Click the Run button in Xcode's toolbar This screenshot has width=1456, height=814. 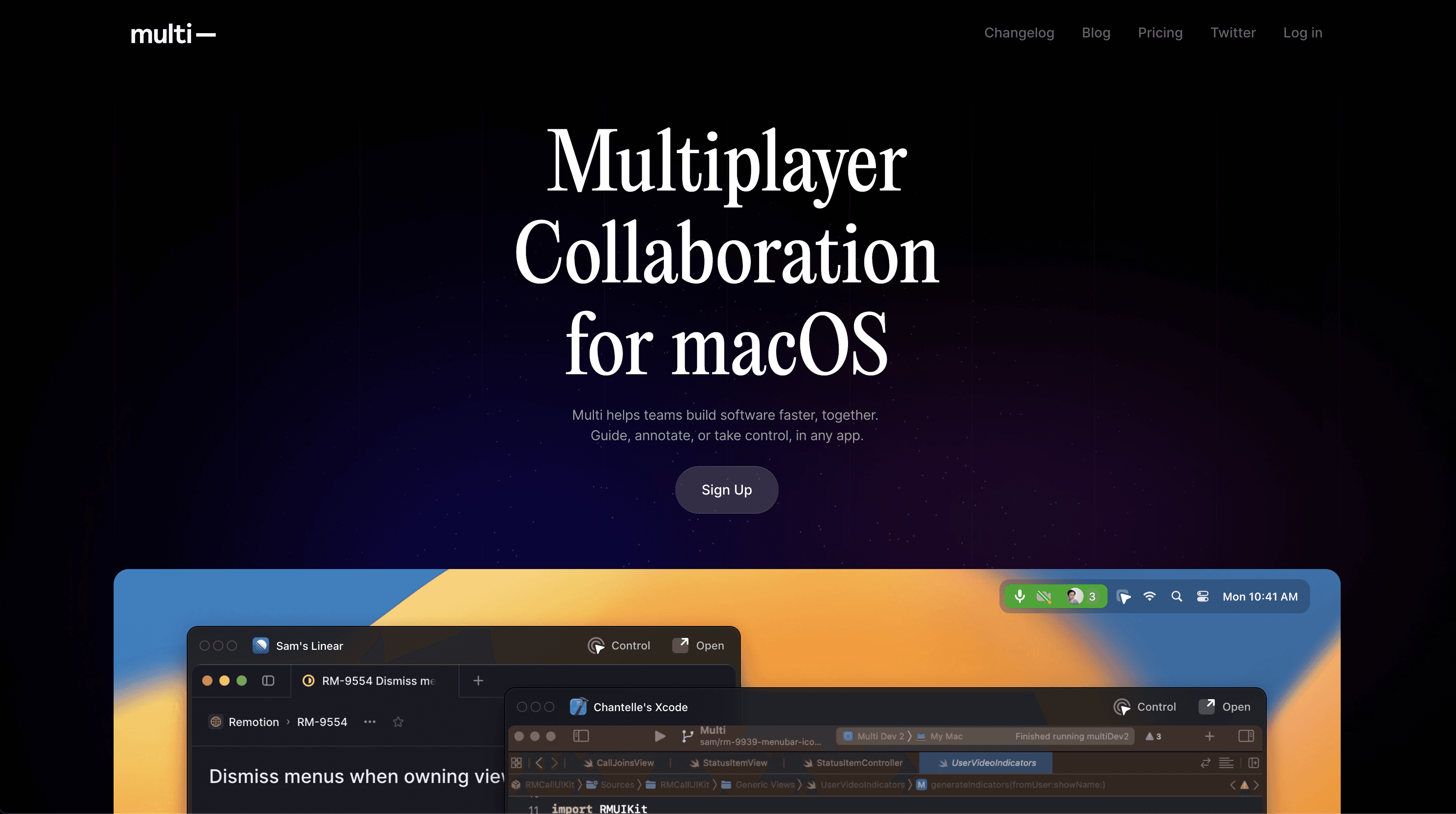coord(661,736)
